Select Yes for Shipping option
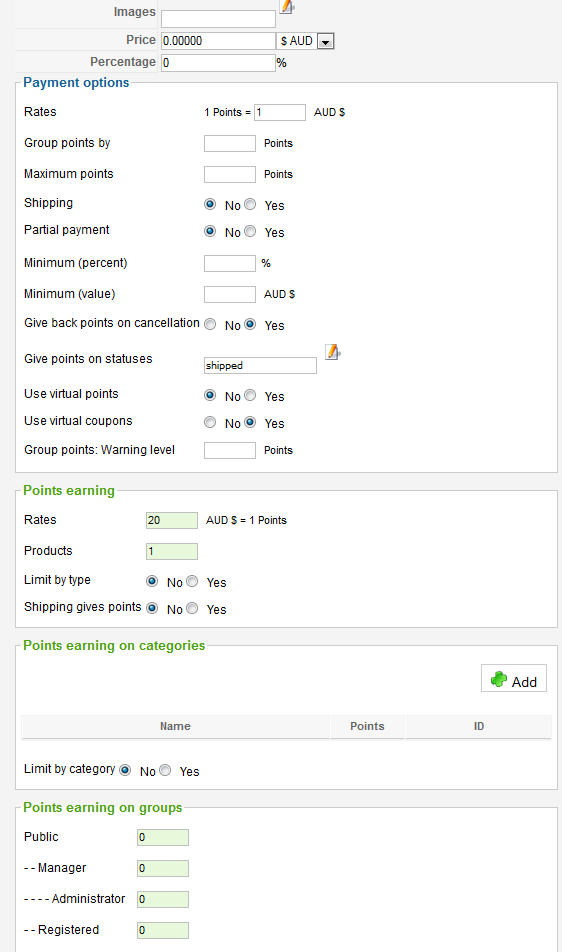The image size is (562, 952). coord(250,205)
